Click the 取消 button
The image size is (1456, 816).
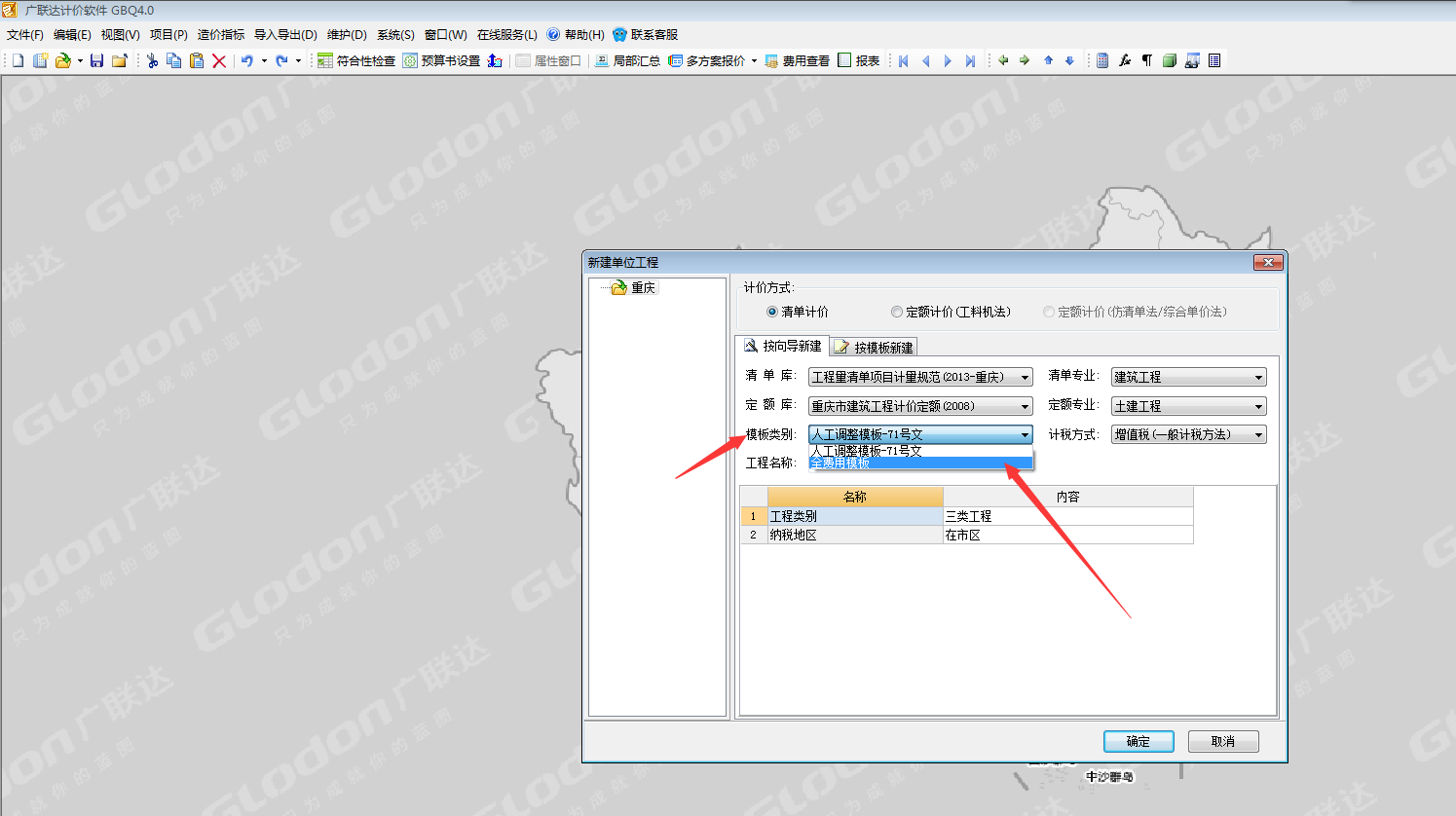1223,741
